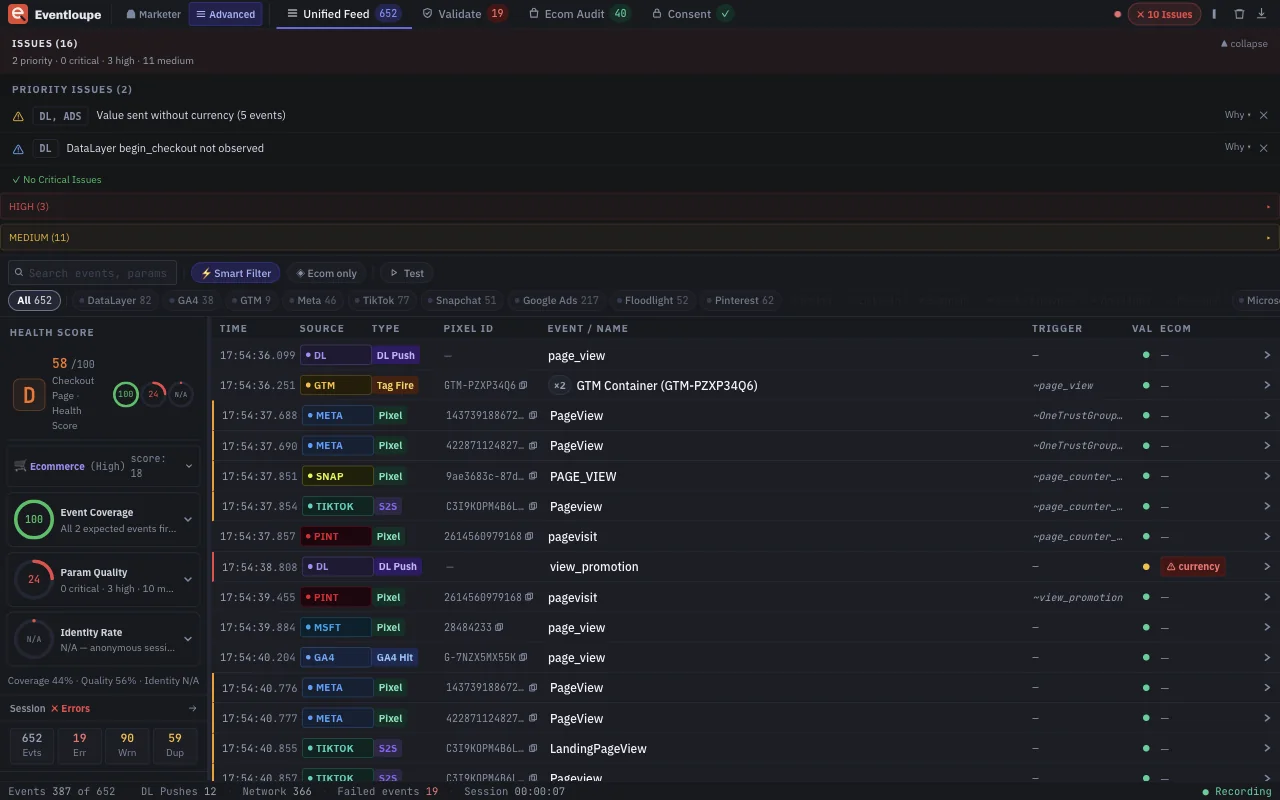Open the Ecom Audit tab
Image resolution: width=1280 pixels, height=800 pixels.
[x=580, y=14]
